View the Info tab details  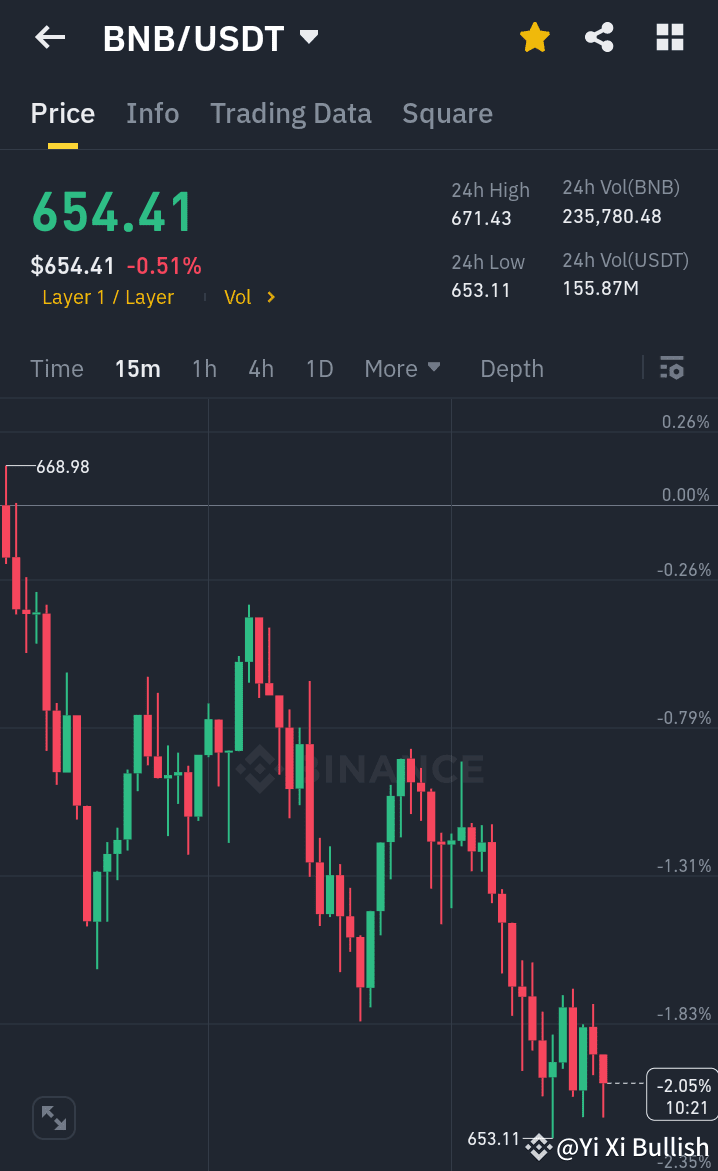coord(152,113)
